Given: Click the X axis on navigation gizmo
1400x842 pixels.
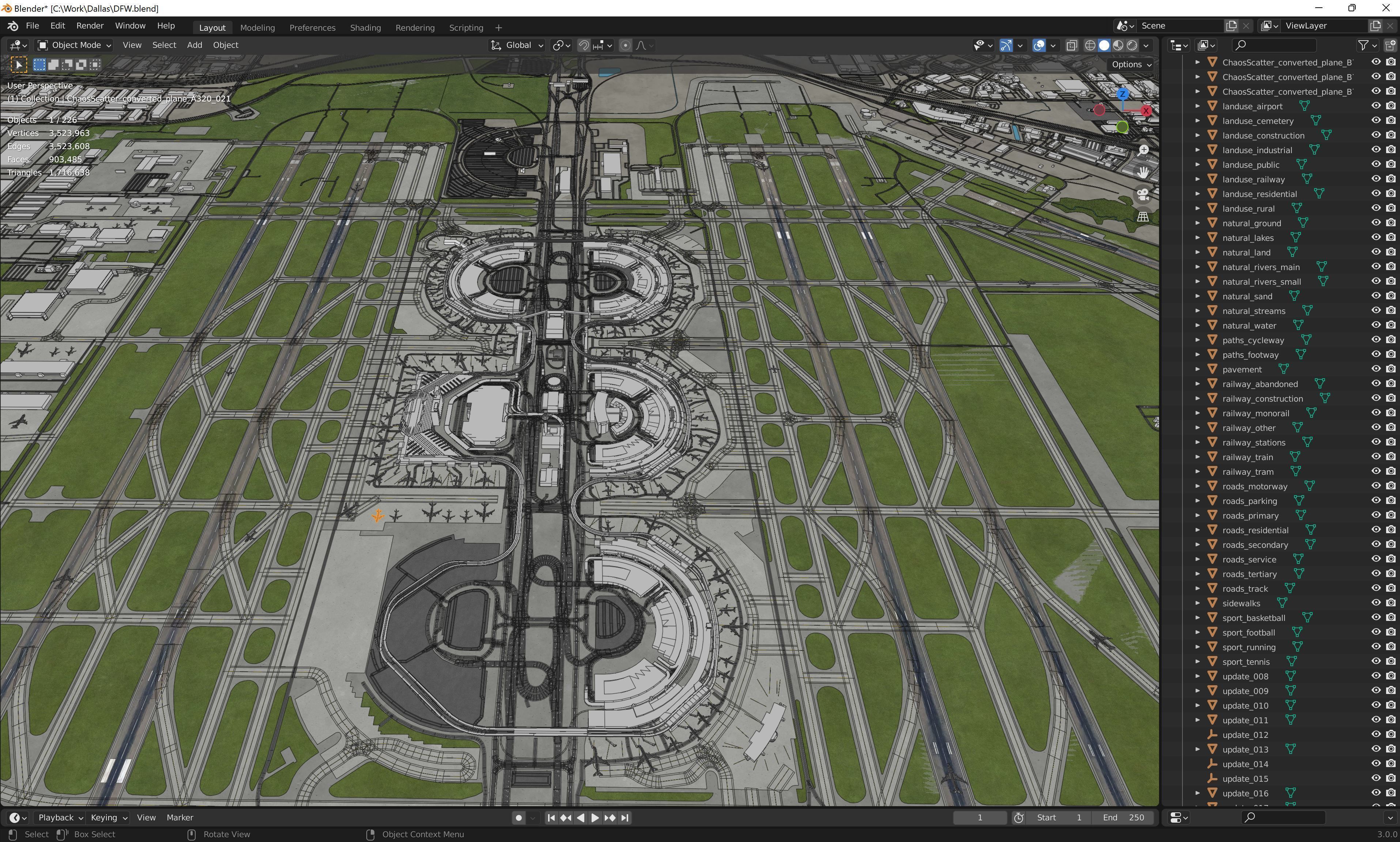Looking at the screenshot, I should pyautogui.click(x=1146, y=111).
